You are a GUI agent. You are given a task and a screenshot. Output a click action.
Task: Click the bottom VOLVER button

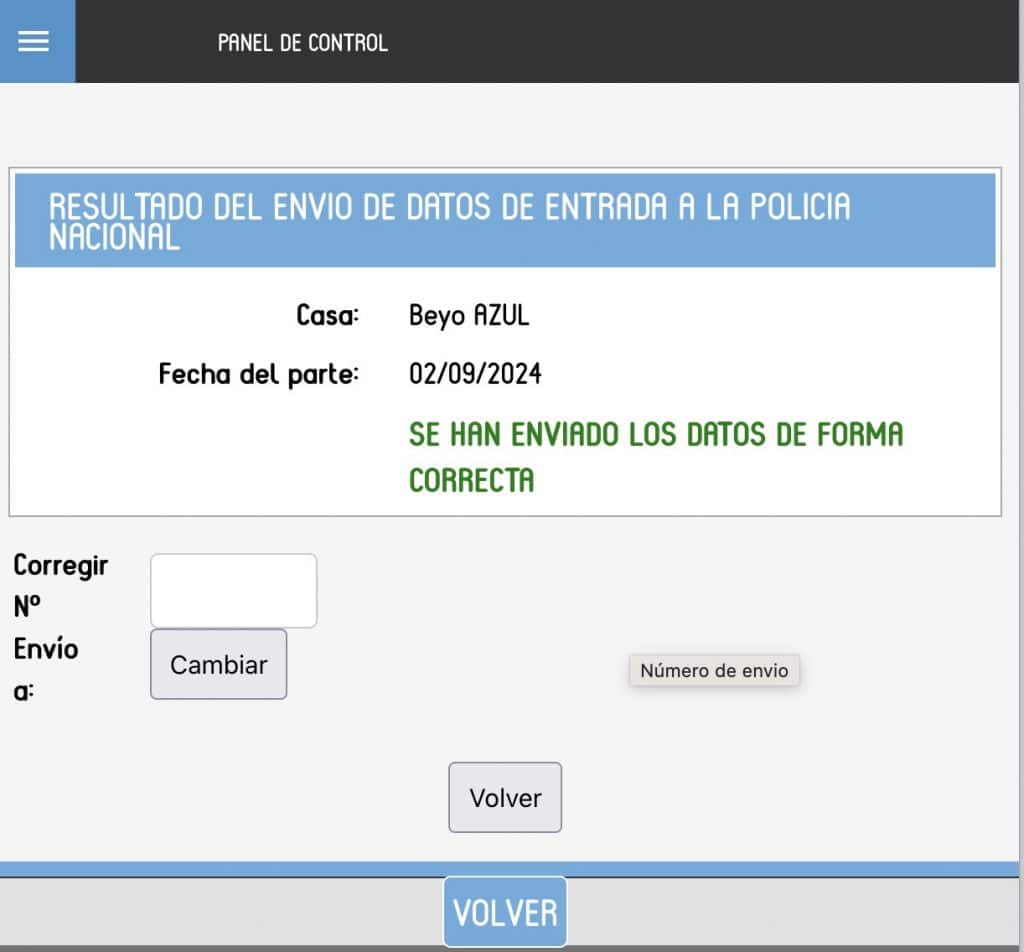(505, 911)
